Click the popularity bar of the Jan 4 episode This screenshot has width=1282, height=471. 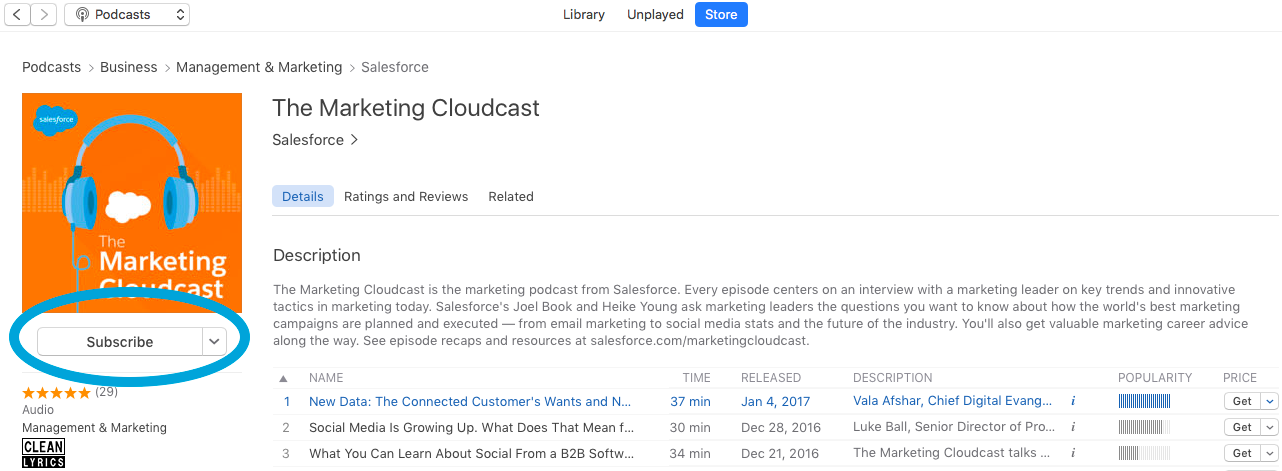[x=1144, y=401]
